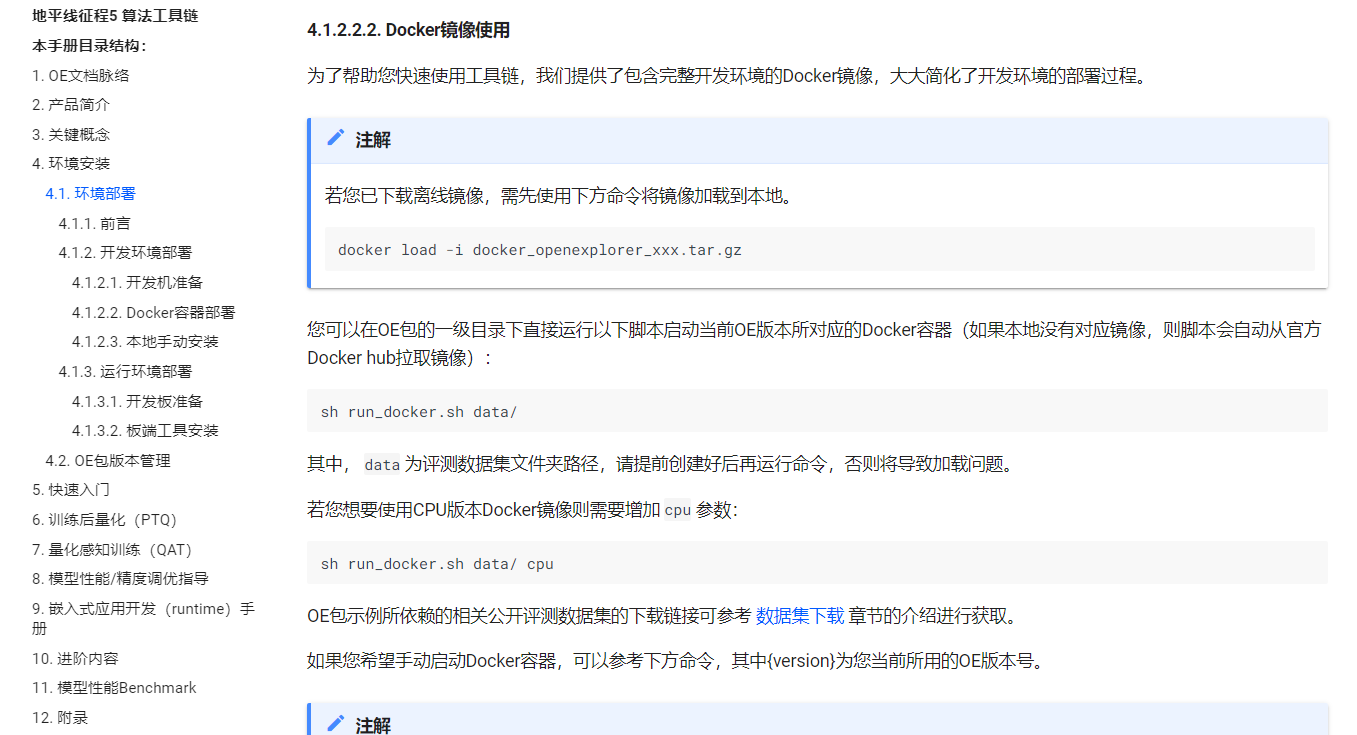This screenshot has width=1357, height=735.
Task: Open 4.1.2.3. 本地手动安装
Action: [x=145, y=341]
